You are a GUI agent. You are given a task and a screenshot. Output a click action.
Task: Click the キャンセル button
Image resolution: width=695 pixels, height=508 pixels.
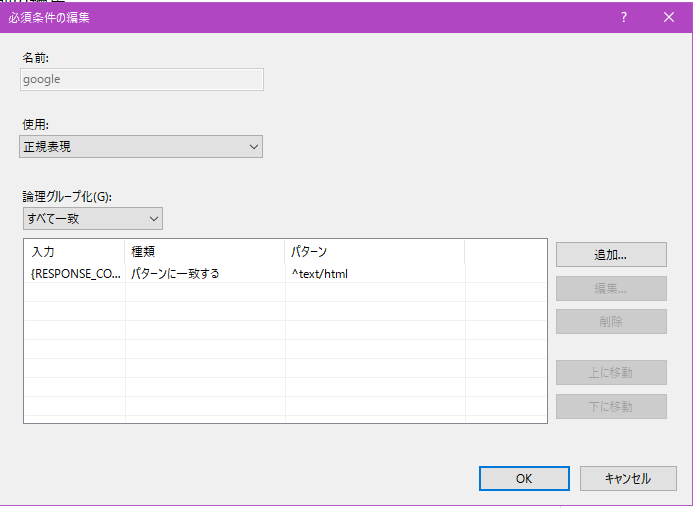click(628, 478)
